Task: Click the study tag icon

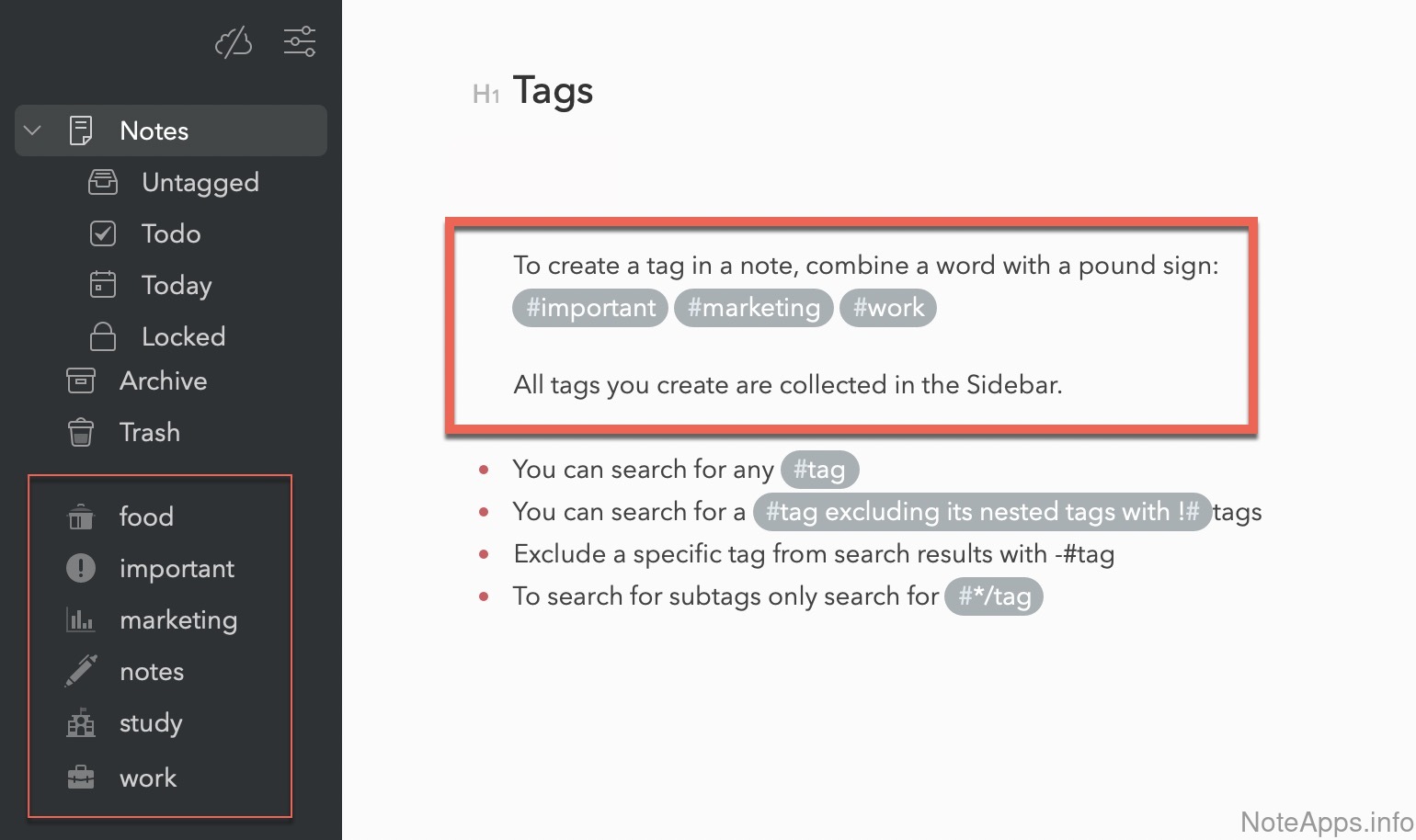Action: pyautogui.click(x=81, y=723)
